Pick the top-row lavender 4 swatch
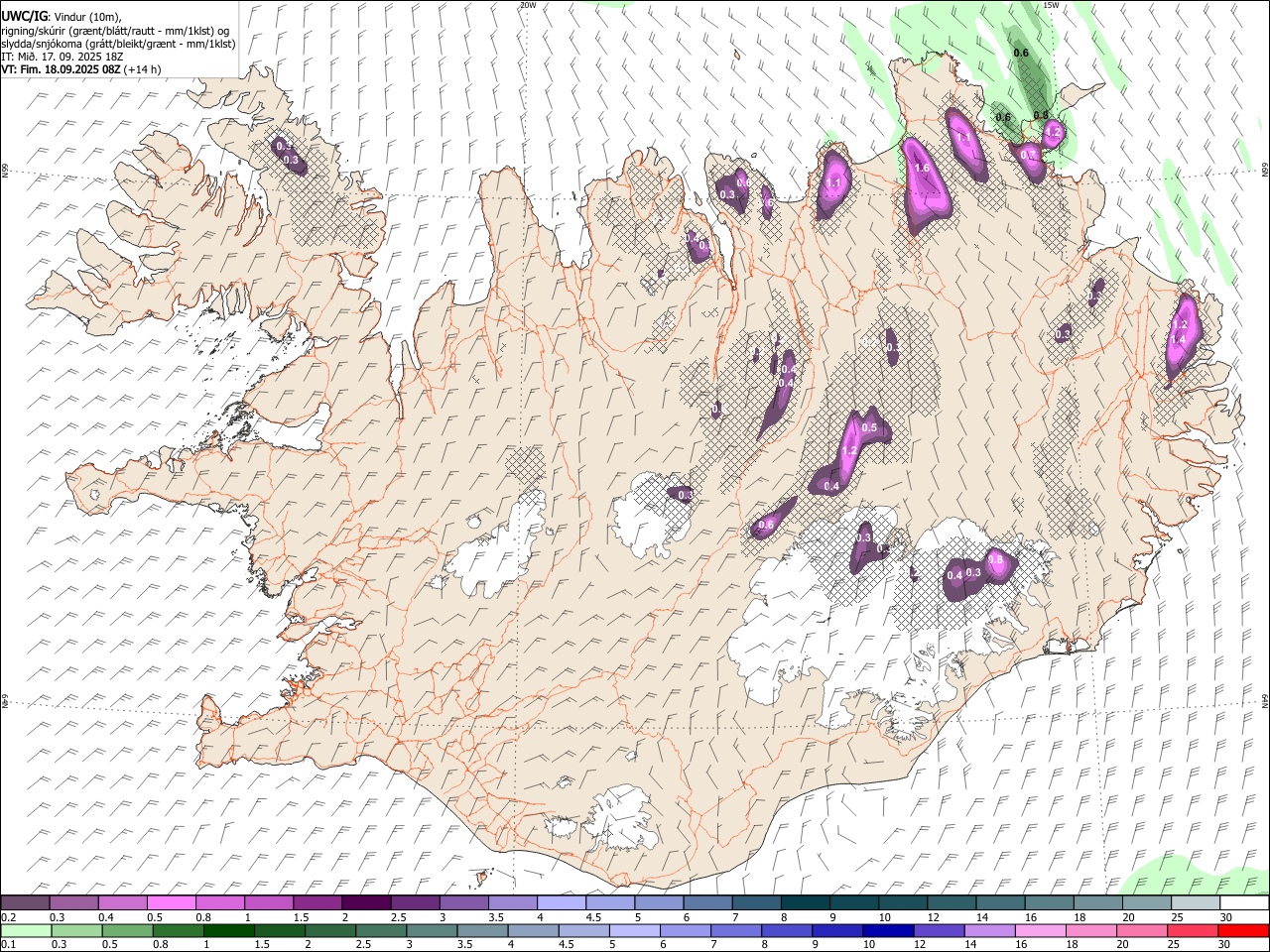Screen dimensions: 1270x952 coord(561,903)
